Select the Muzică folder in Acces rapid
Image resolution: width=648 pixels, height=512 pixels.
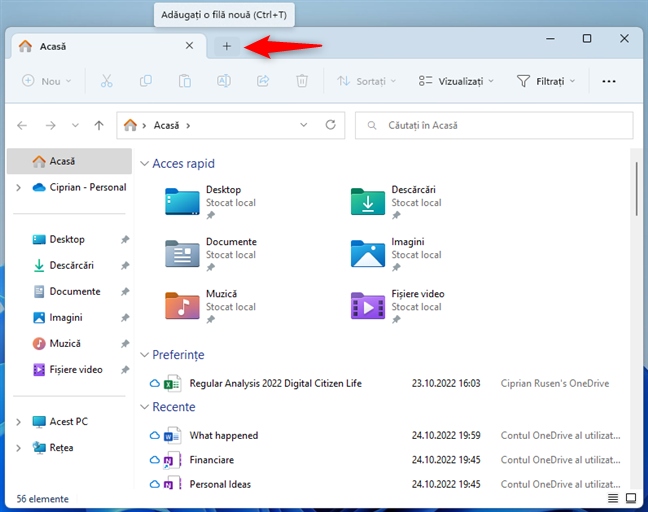tap(211, 306)
